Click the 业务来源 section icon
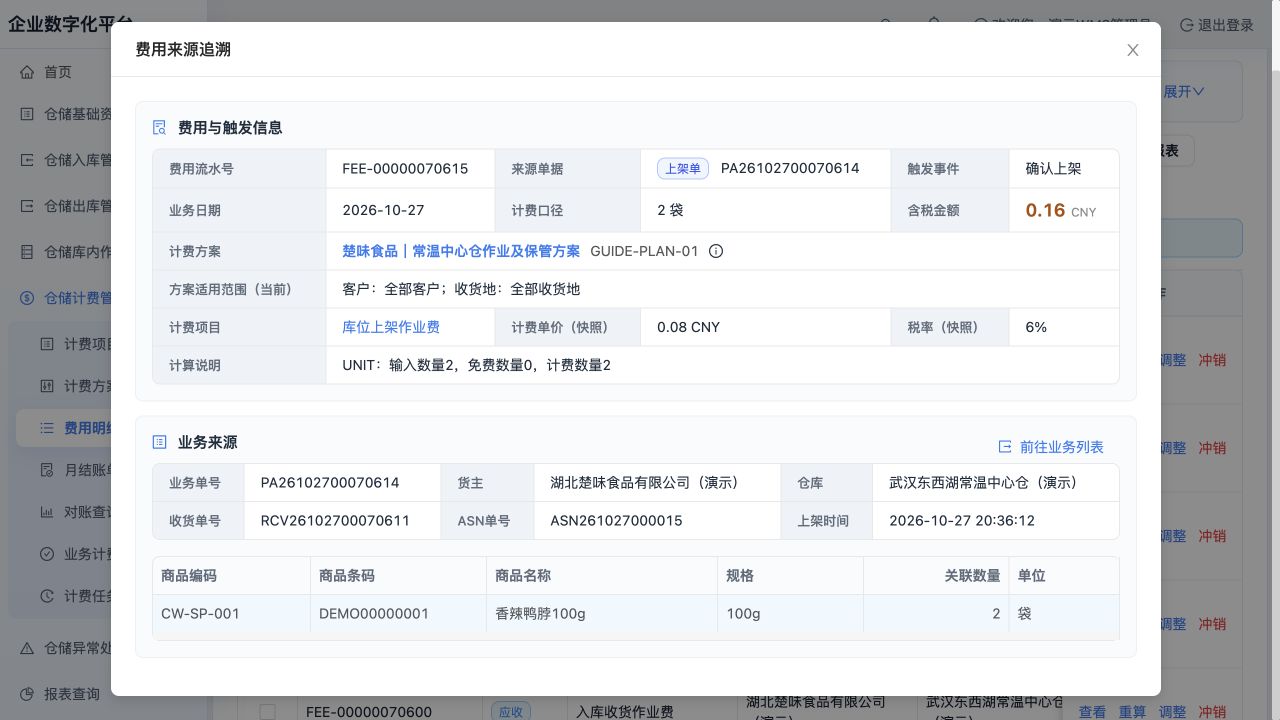1280x720 pixels. (x=159, y=442)
